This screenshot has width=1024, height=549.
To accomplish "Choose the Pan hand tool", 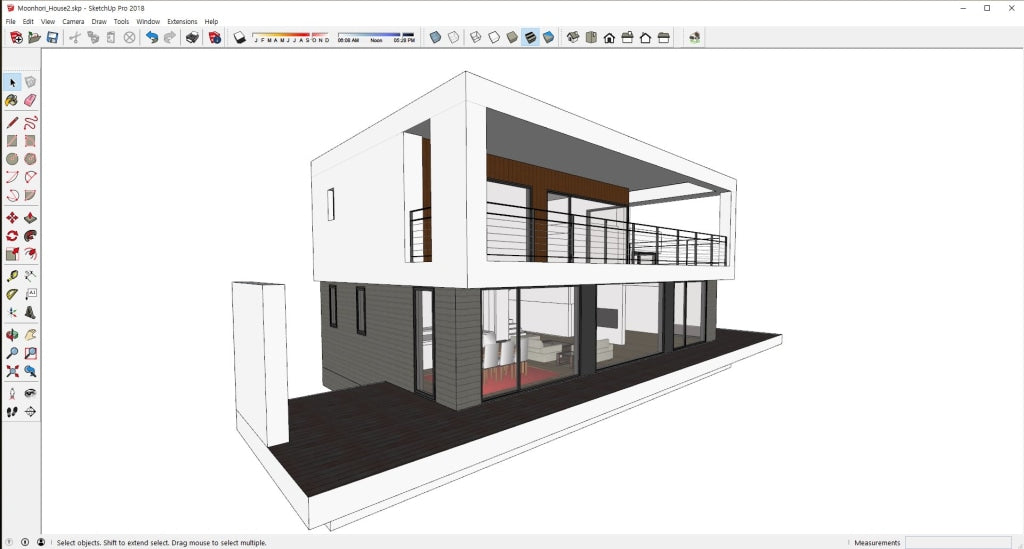I will pyautogui.click(x=30, y=335).
